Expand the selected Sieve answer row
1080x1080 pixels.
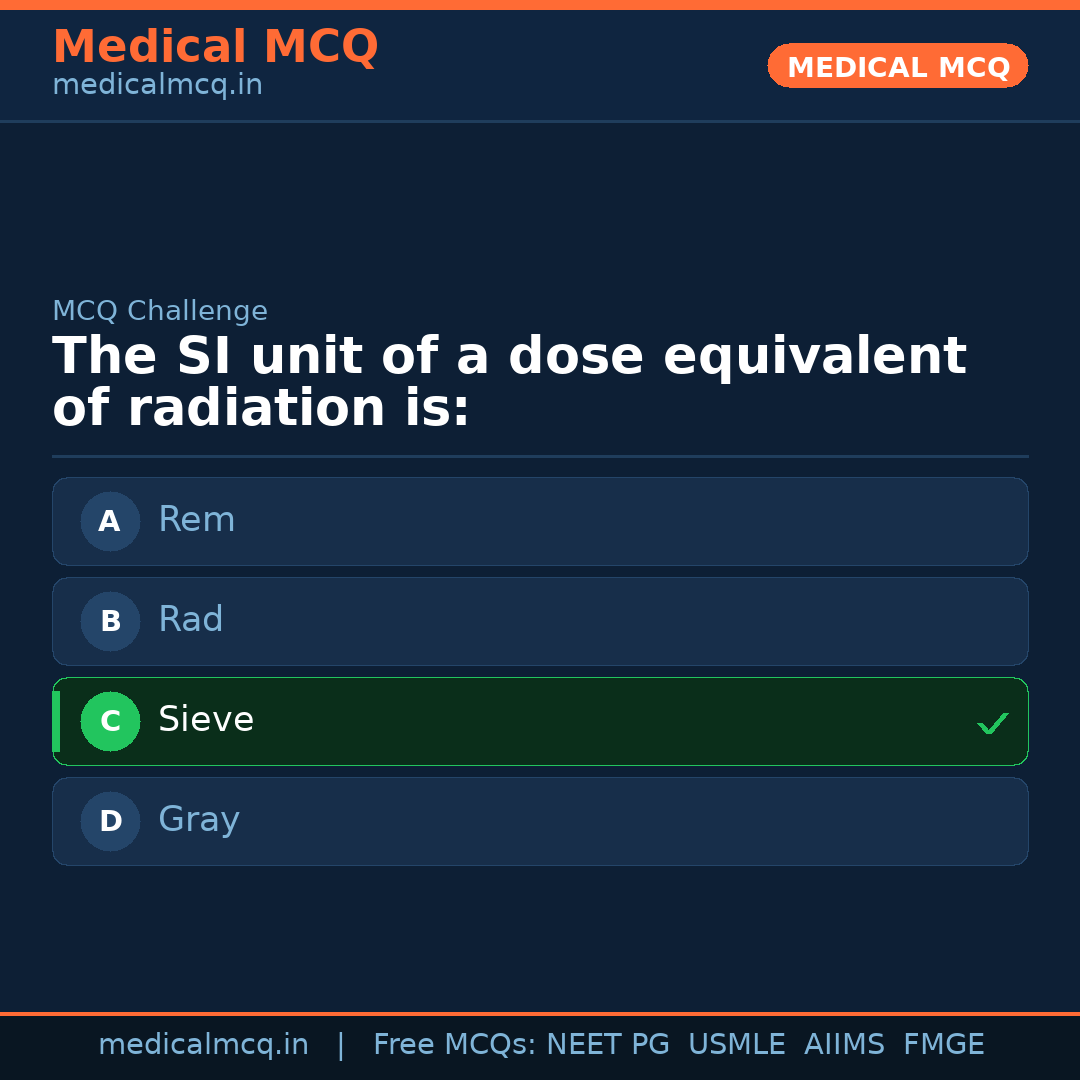540,721
